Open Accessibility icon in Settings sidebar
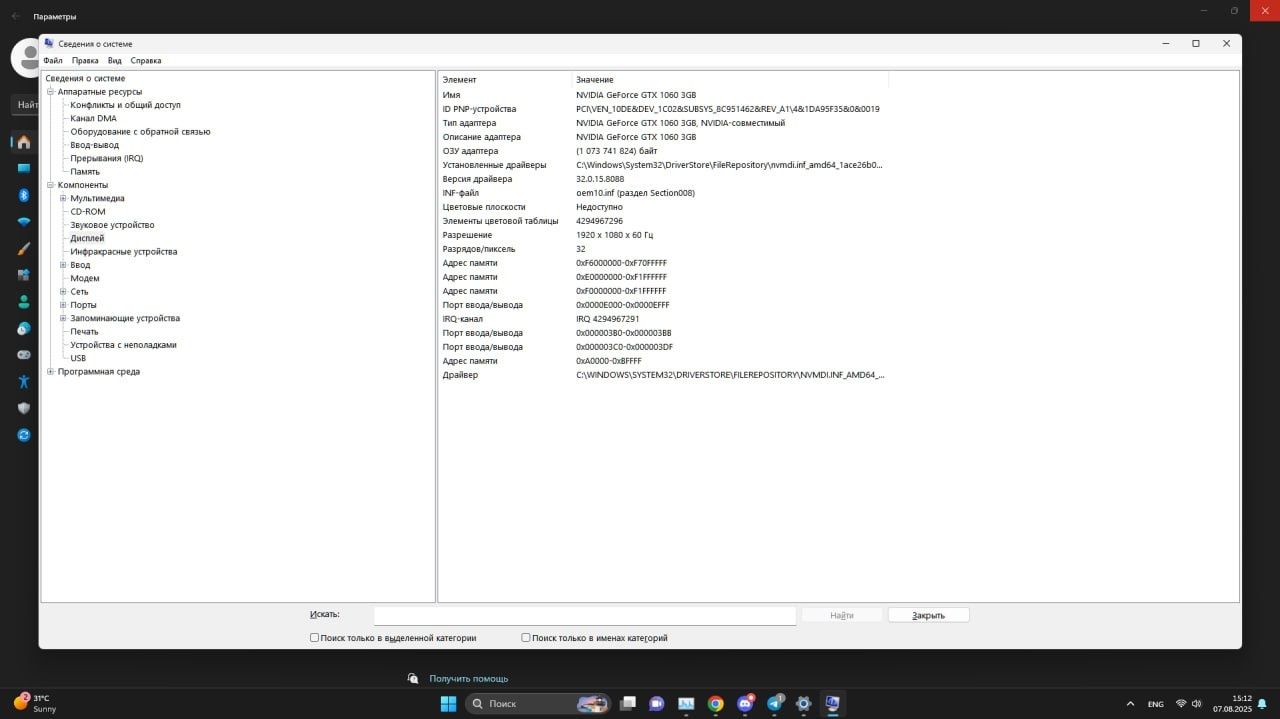 coord(23,381)
